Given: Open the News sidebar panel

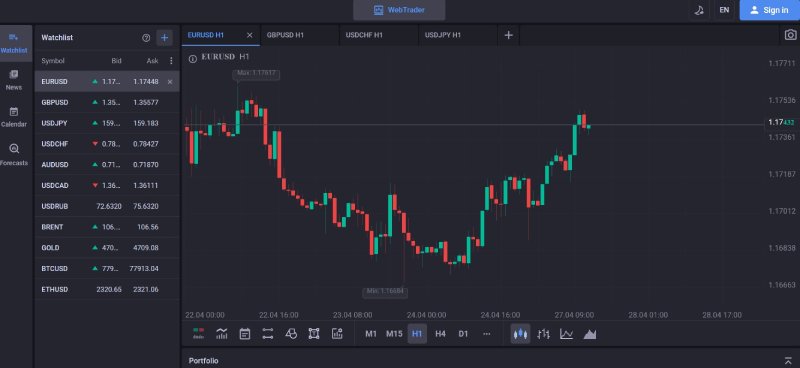Looking at the screenshot, I should pos(14,80).
